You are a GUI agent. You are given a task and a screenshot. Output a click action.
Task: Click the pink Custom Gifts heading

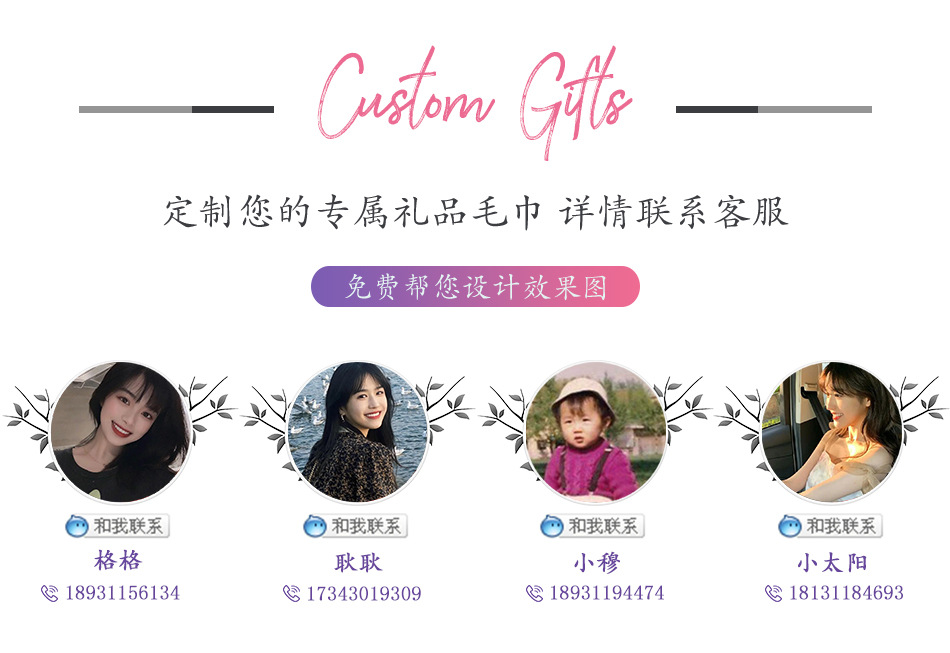tap(475, 100)
